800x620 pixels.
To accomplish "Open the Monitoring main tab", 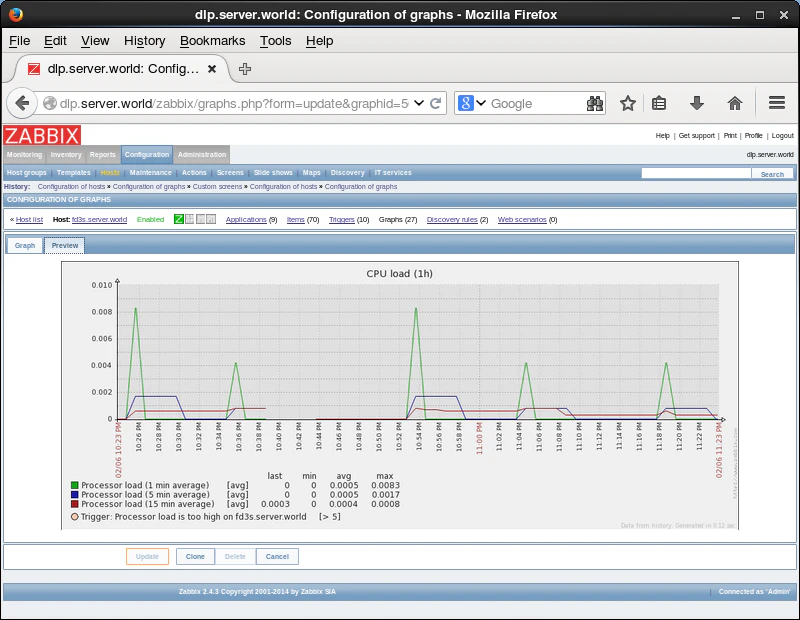I will click(x=24, y=155).
